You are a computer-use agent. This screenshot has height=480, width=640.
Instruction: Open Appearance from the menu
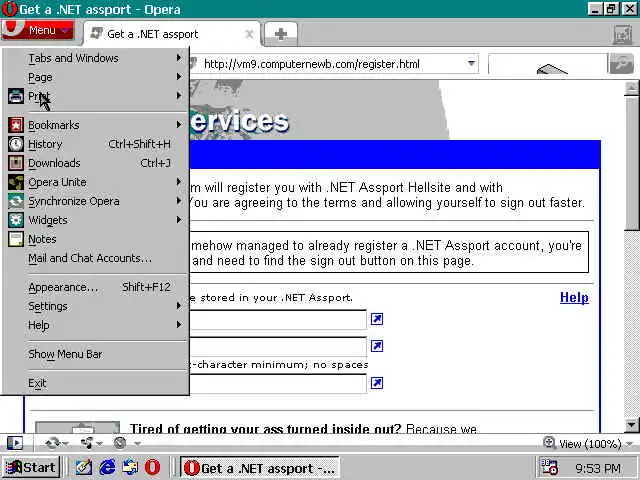[x=96, y=287]
